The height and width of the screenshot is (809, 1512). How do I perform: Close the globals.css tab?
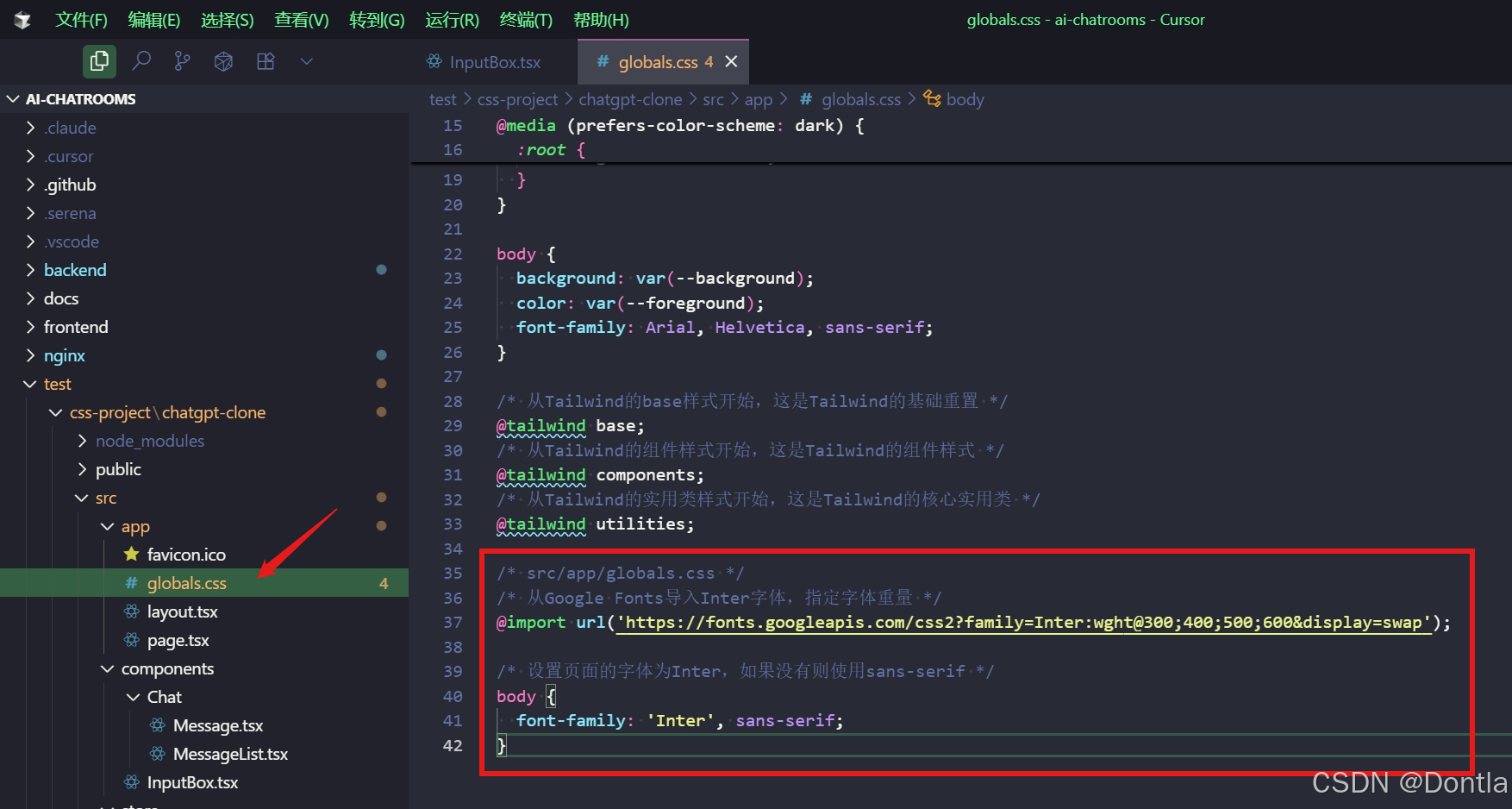click(731, 61)
